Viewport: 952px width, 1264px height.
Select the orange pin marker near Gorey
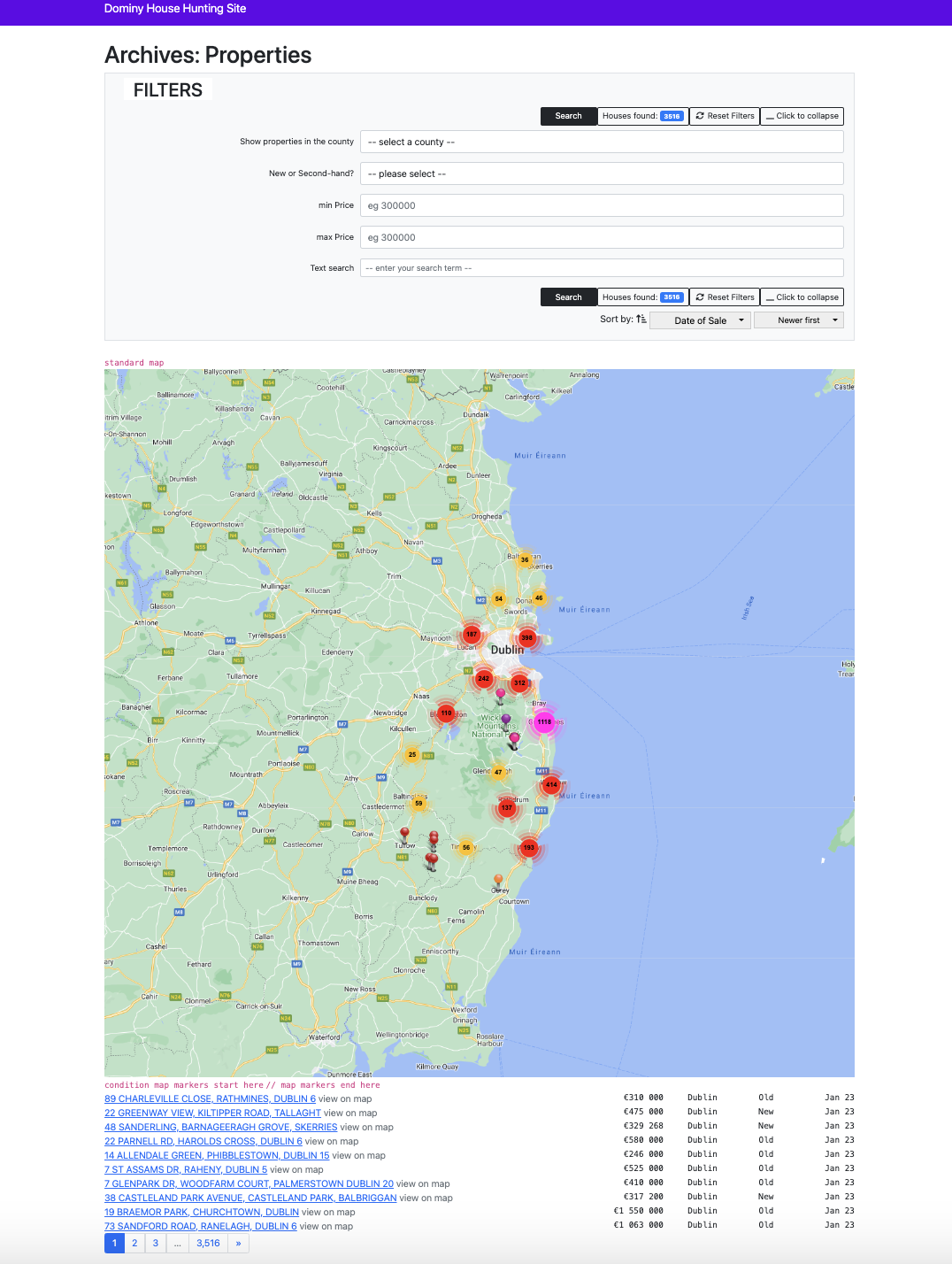498,882
